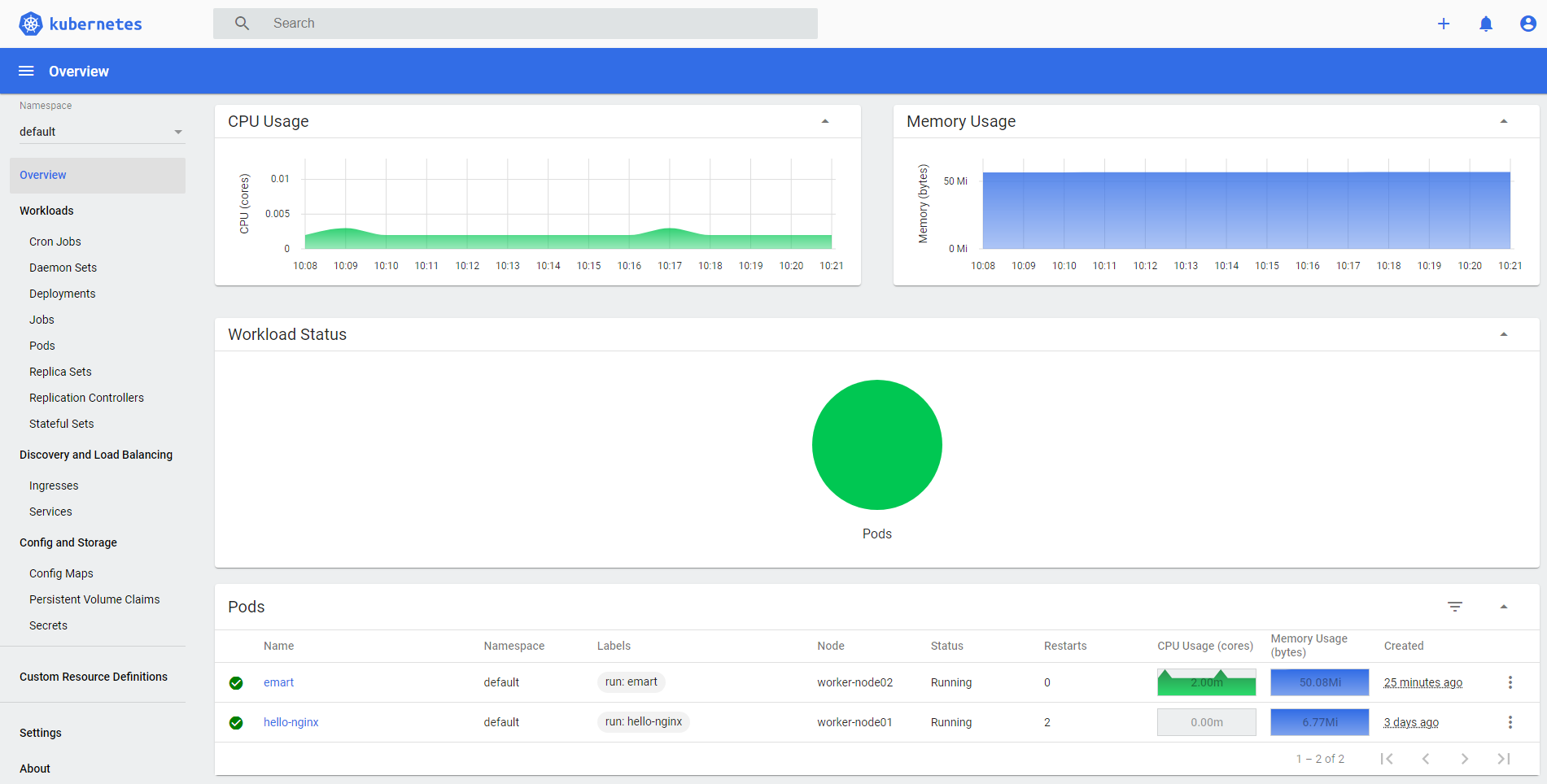
Task: Open Deployments in sidebar
Action: tap(62, 294)
